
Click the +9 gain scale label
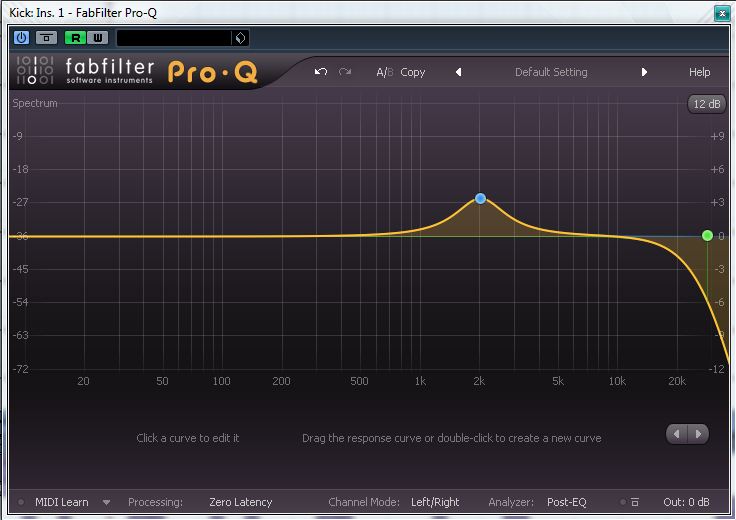pyautogui.click(x=717, y=136)
